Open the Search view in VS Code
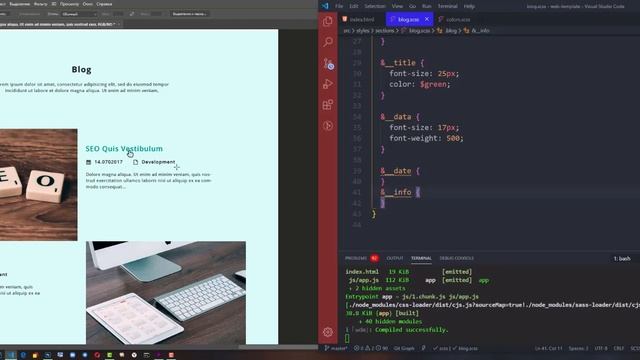This screenshot has height=360, width=640. tap(328, 42)
